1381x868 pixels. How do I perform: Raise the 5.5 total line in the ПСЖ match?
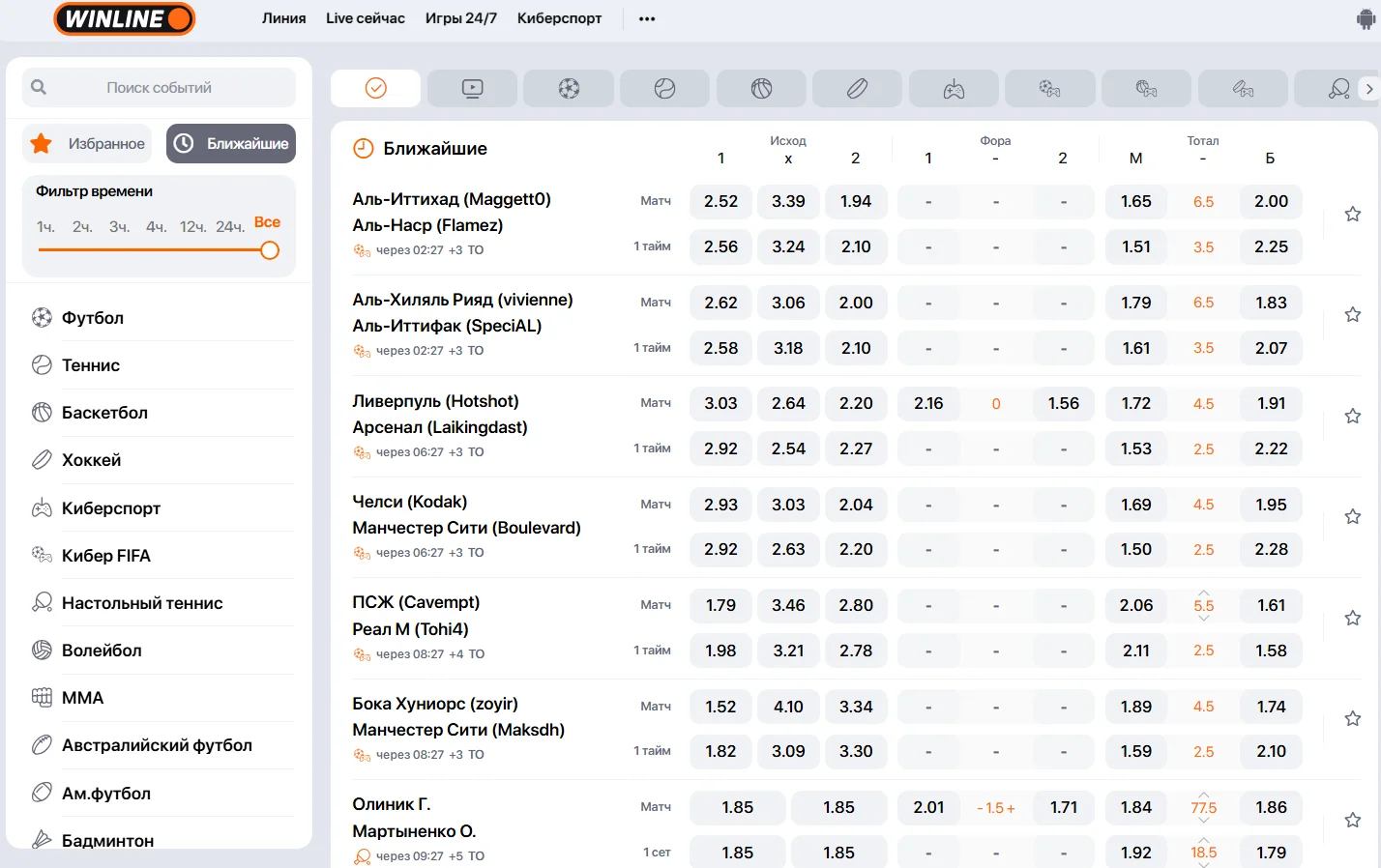pos(1203,592)
